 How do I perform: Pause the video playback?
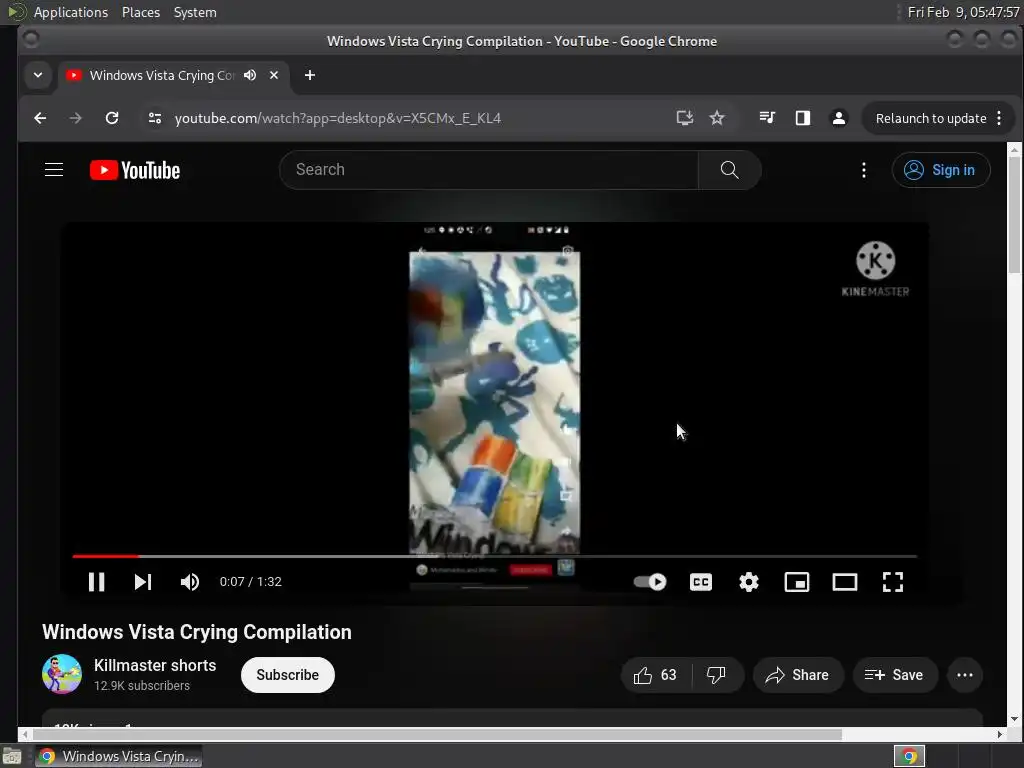coord(97,582)
